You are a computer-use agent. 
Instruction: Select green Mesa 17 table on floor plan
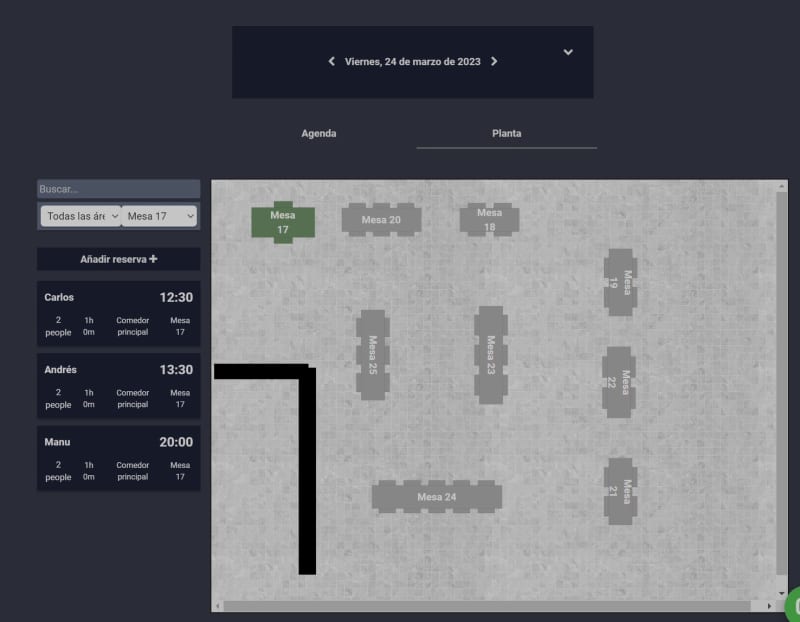pos(283,222)
